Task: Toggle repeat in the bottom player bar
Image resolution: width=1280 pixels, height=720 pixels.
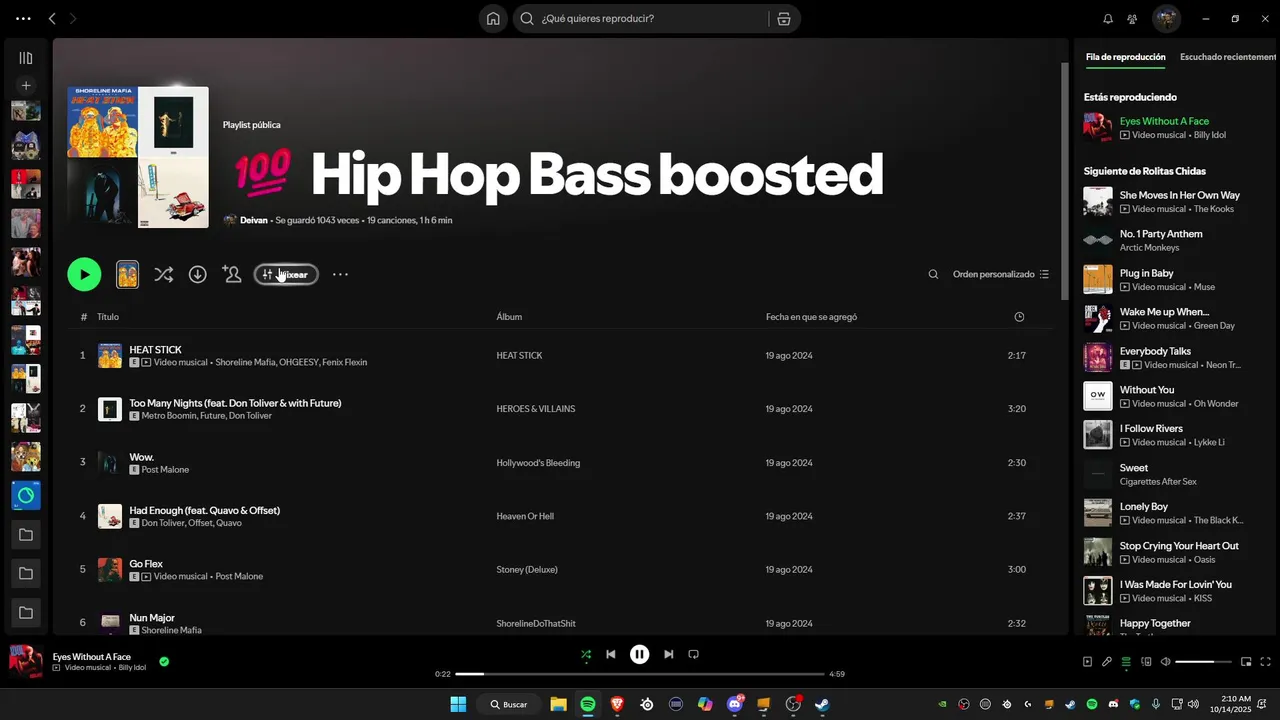Action: point(693,654)
